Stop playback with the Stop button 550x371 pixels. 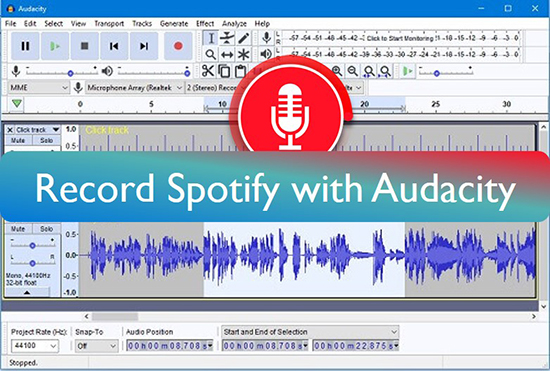click(85, 46)
